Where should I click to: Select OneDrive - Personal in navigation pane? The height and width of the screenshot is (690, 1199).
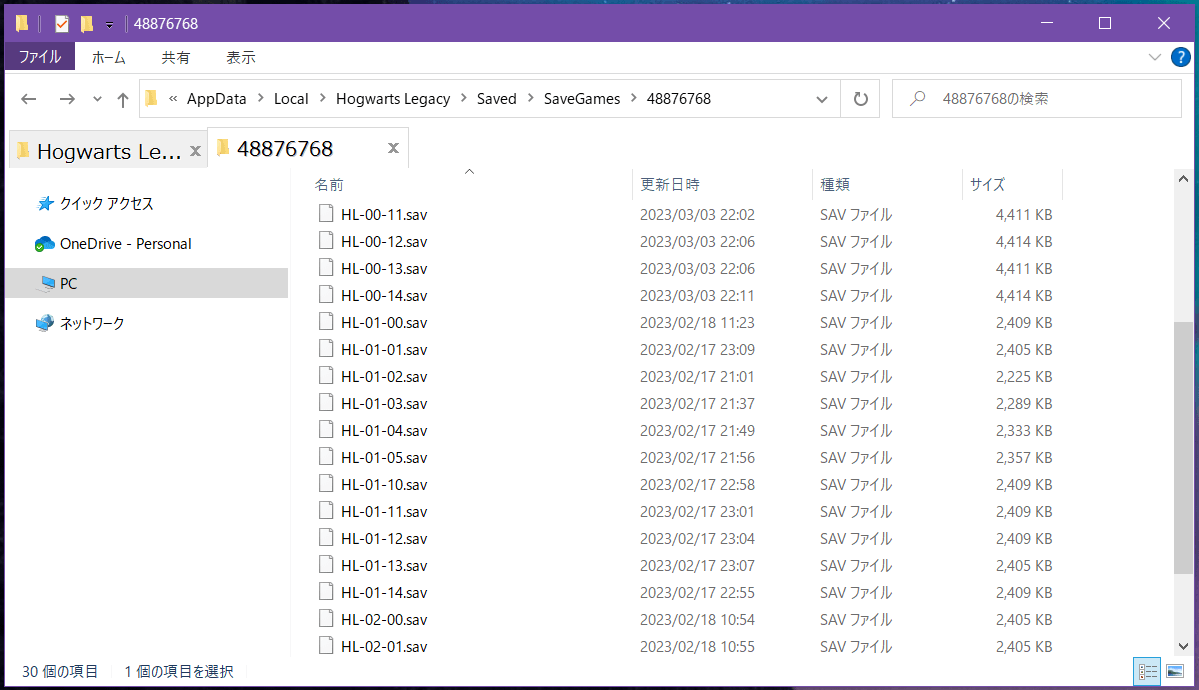click(125, 244)
